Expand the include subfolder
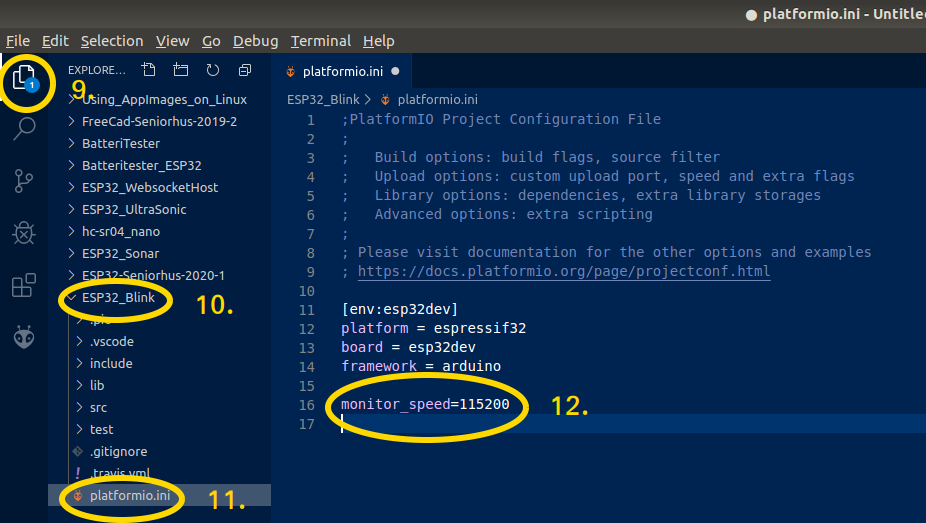926x523 pixels. click(159, 364)
